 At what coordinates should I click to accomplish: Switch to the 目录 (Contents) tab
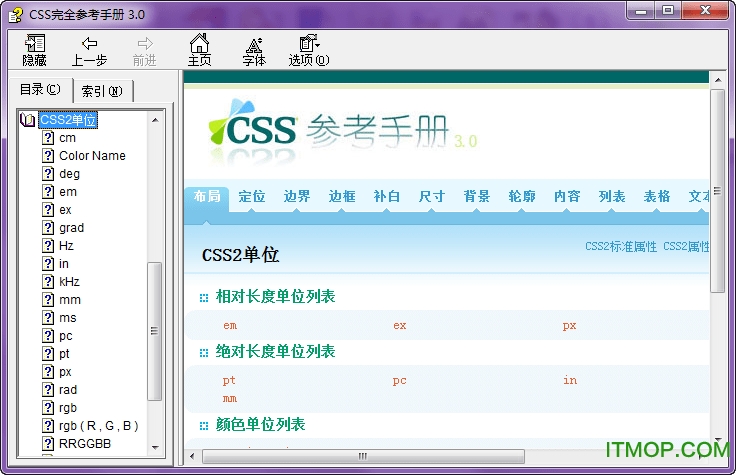pos(41,89)
